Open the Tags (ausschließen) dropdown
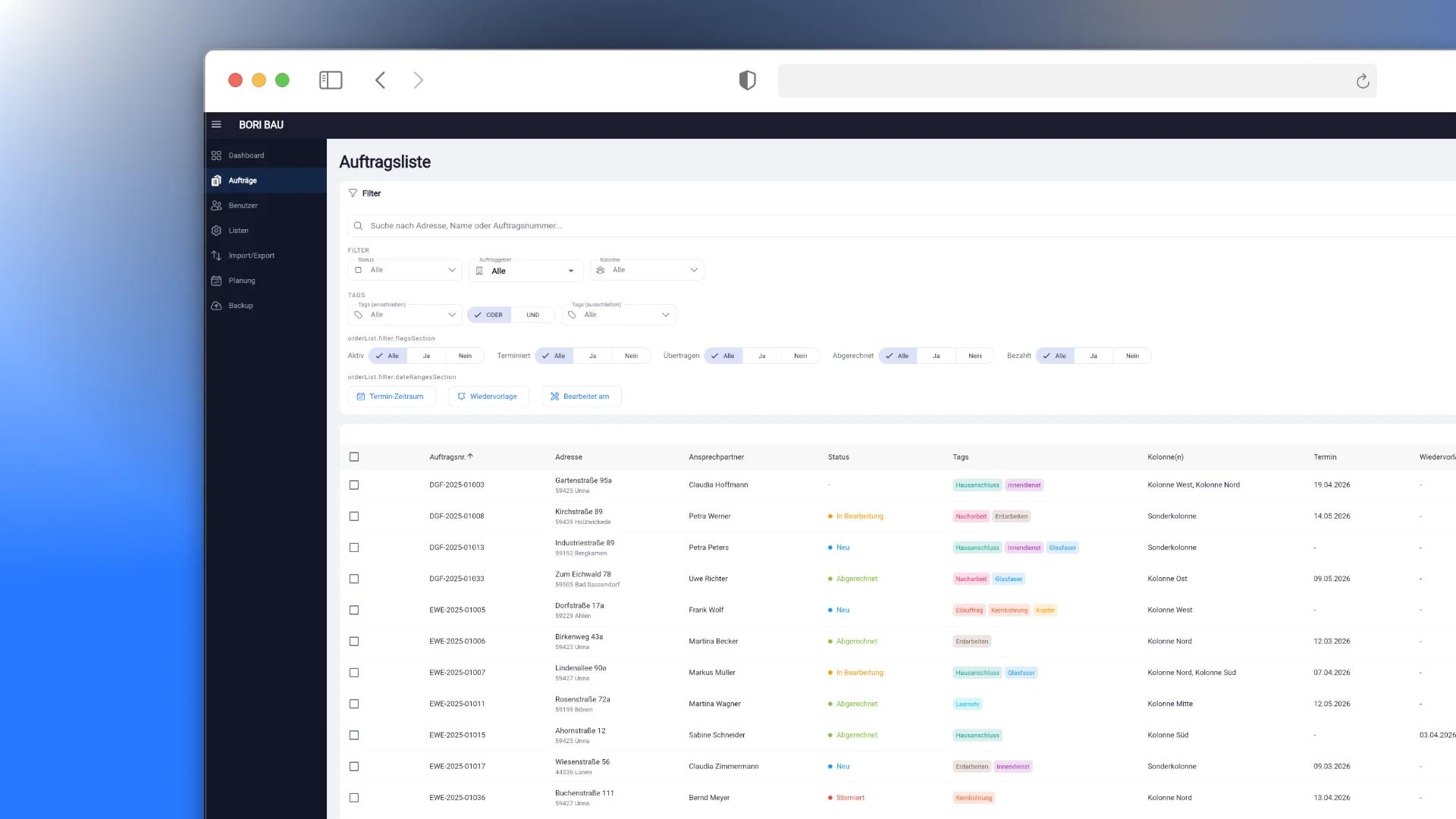This screenshot has height=819, width=1456. tap(619, 315)
